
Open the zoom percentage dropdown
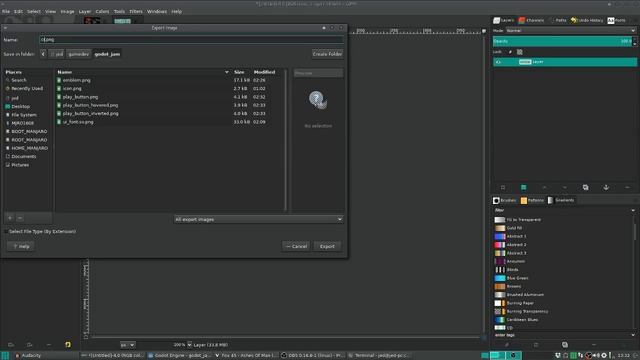189,345
